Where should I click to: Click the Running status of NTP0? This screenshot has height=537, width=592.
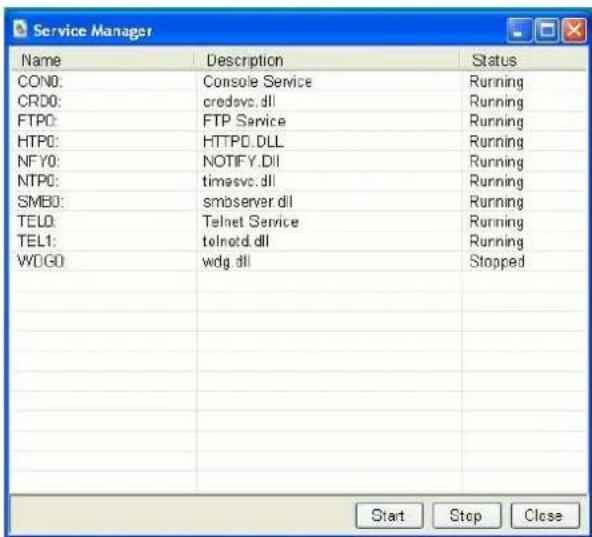(496, 182)
